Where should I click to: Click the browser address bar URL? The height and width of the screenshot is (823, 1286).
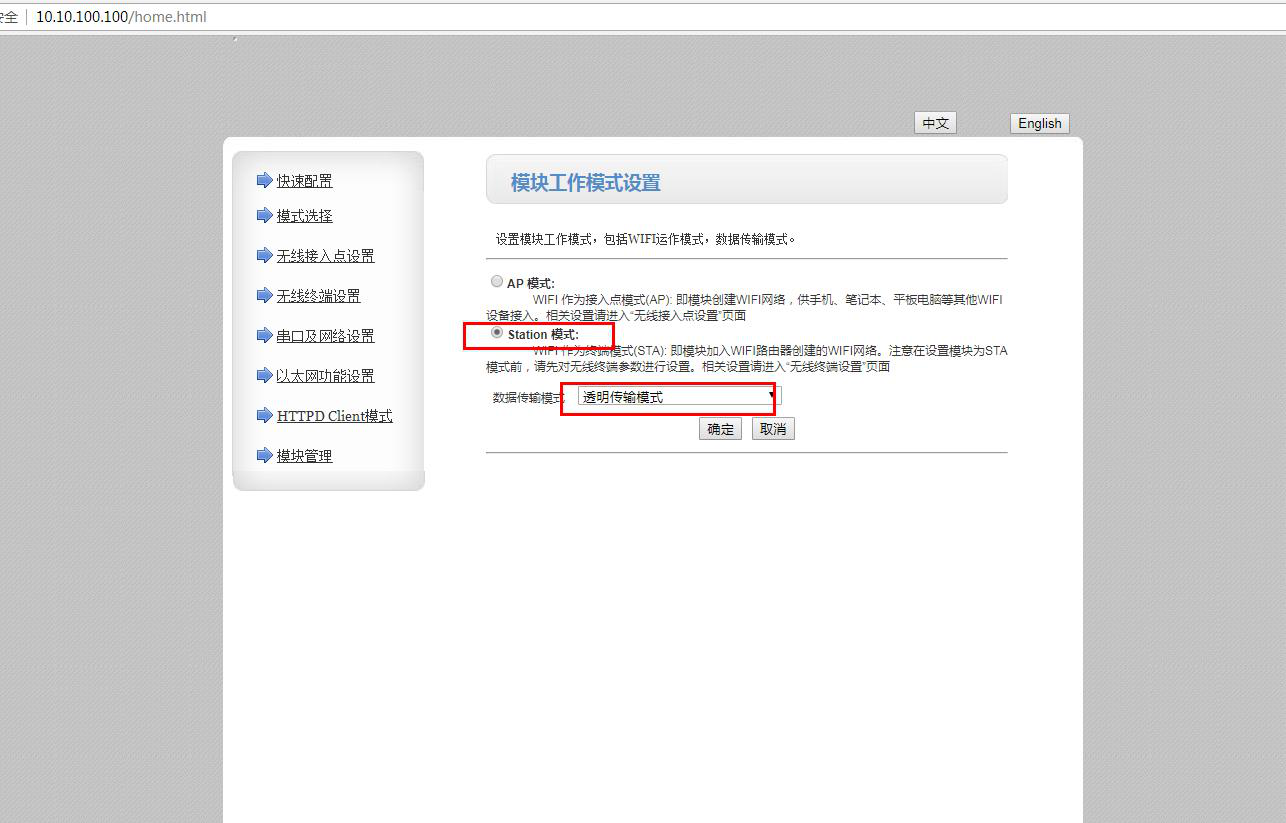pyautogui.click(x=121, y=17)
